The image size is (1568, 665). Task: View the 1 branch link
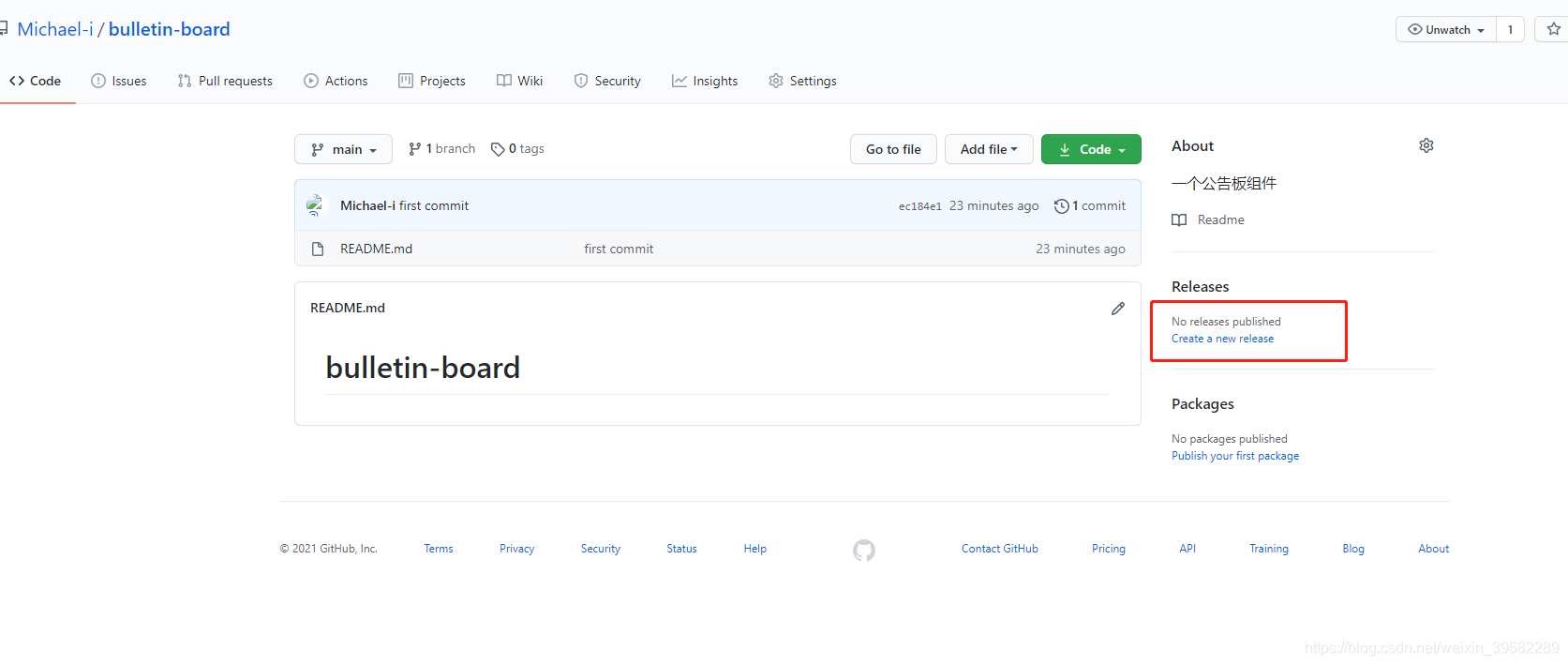tap(441, 148)
